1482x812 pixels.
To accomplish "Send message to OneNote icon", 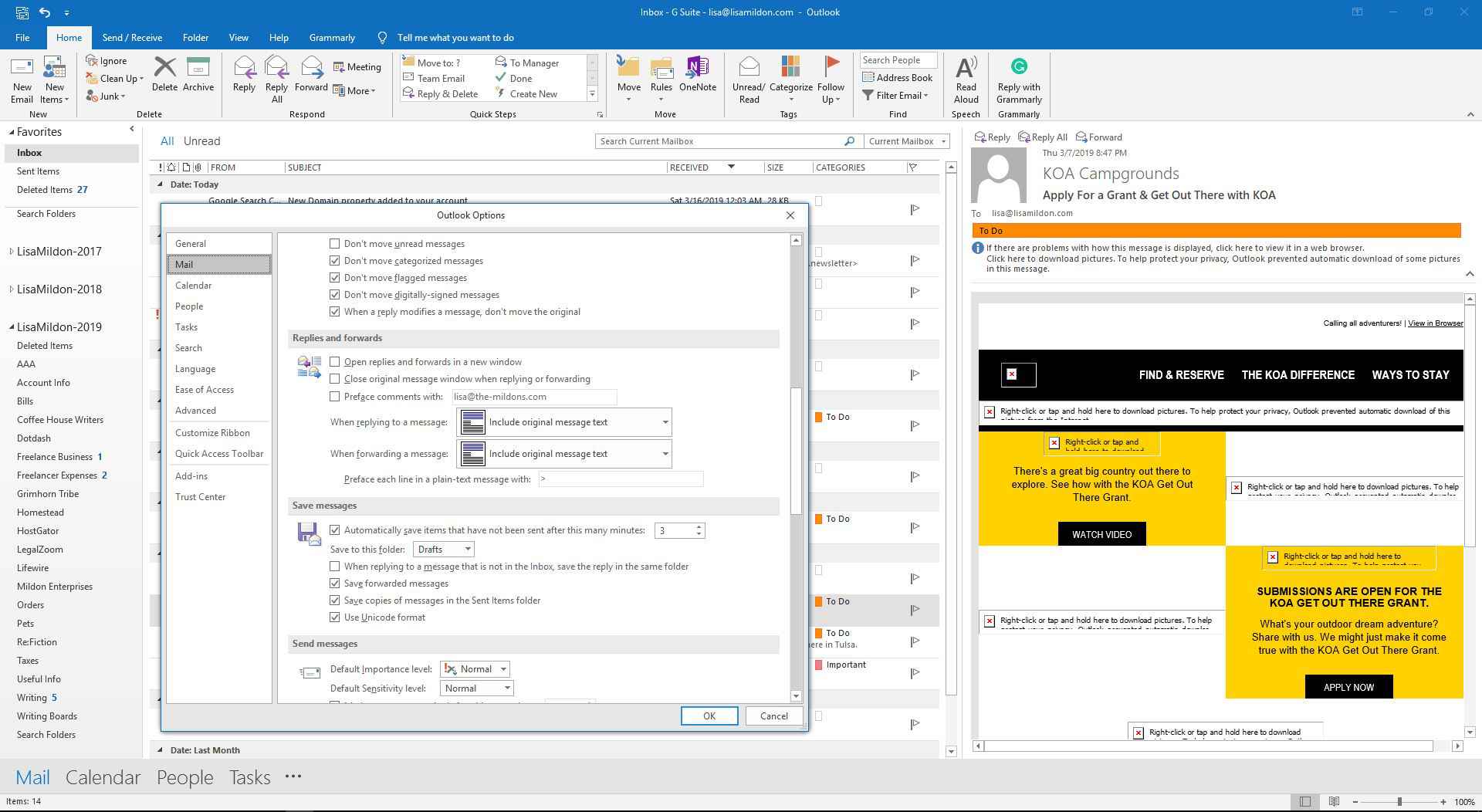I will click(697, 68).
